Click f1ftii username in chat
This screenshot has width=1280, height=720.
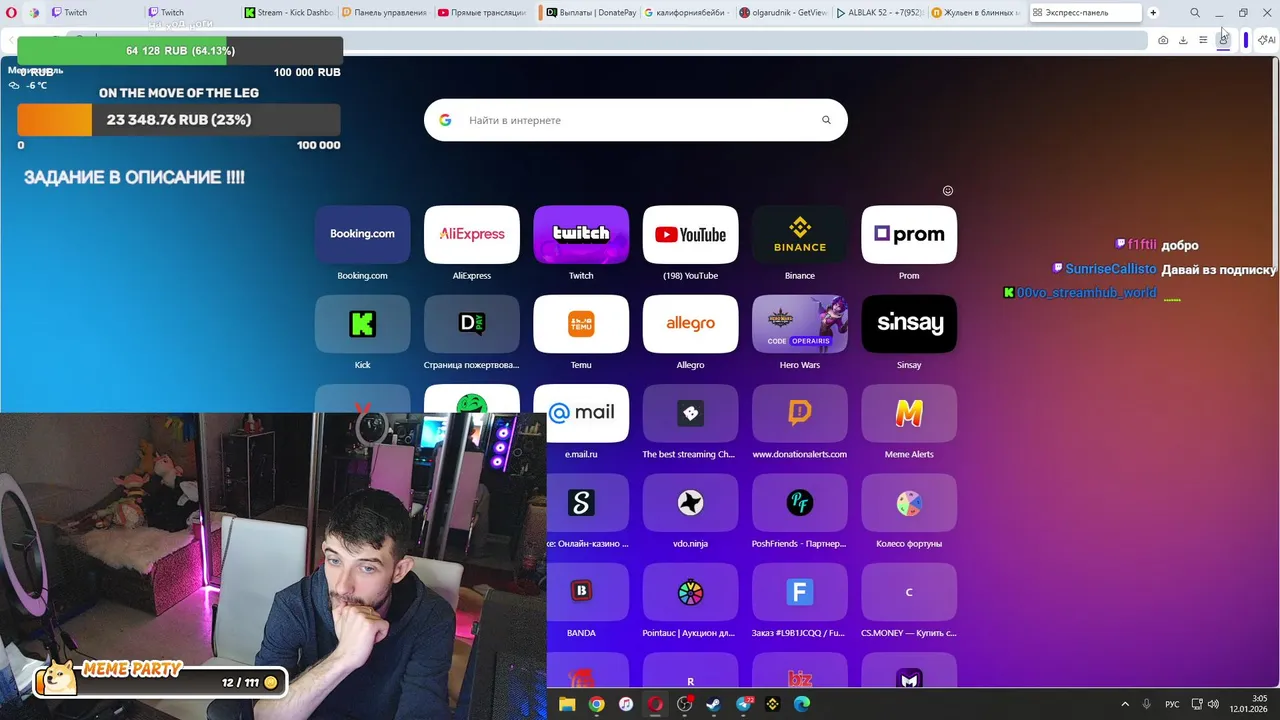tap(1142, 245)
